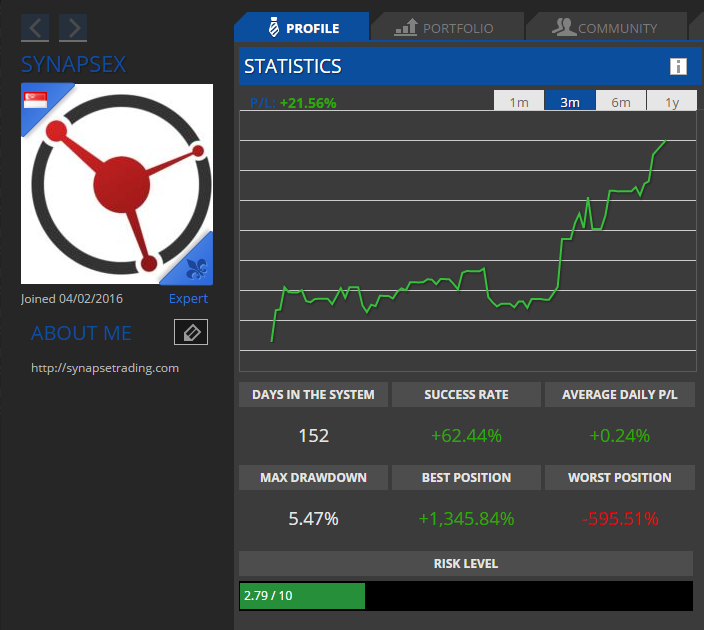Open the Community tab
Image resolution: width=704 pixels, height=630 pixels.
(605, 28)
